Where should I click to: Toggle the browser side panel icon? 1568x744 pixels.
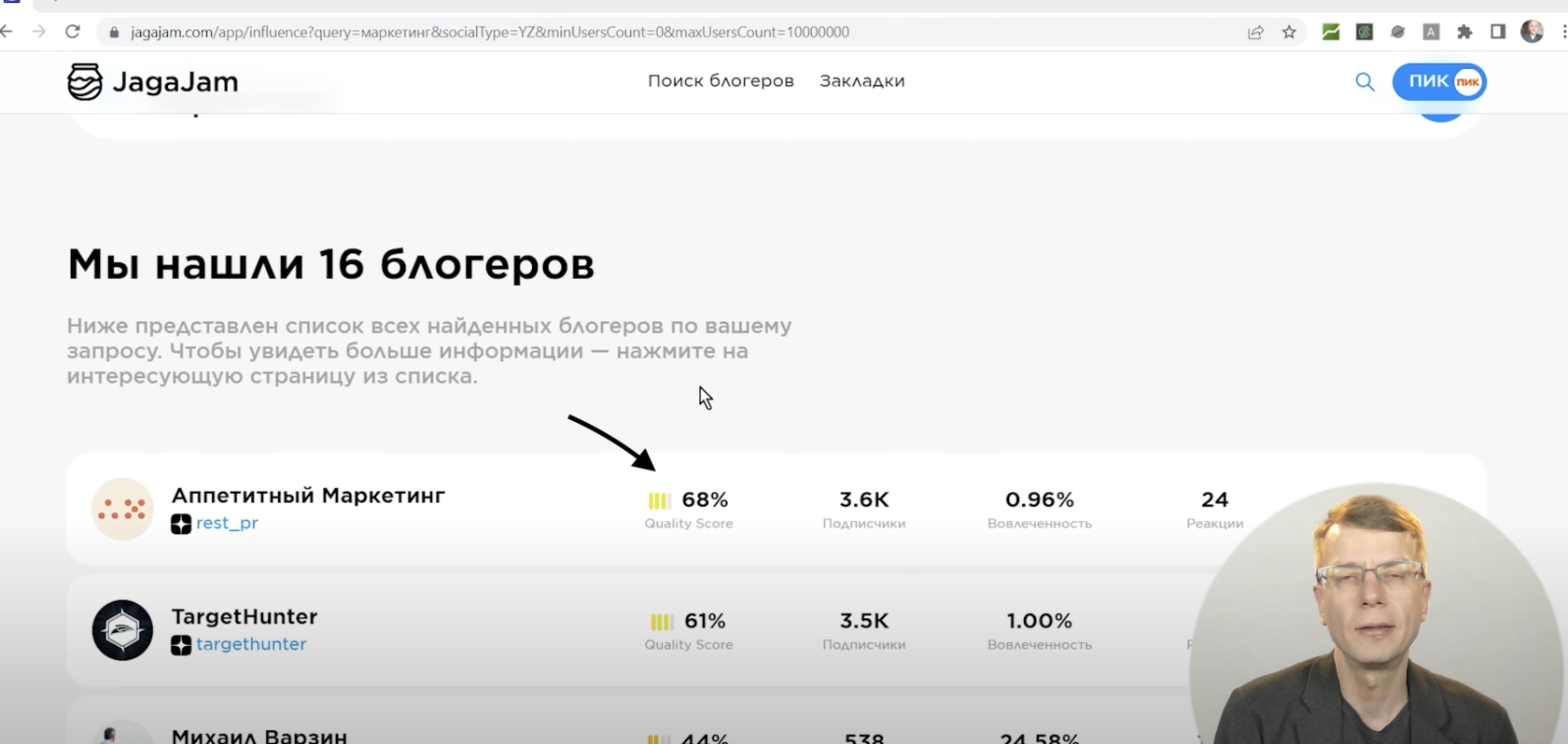tap(1498, 33)
